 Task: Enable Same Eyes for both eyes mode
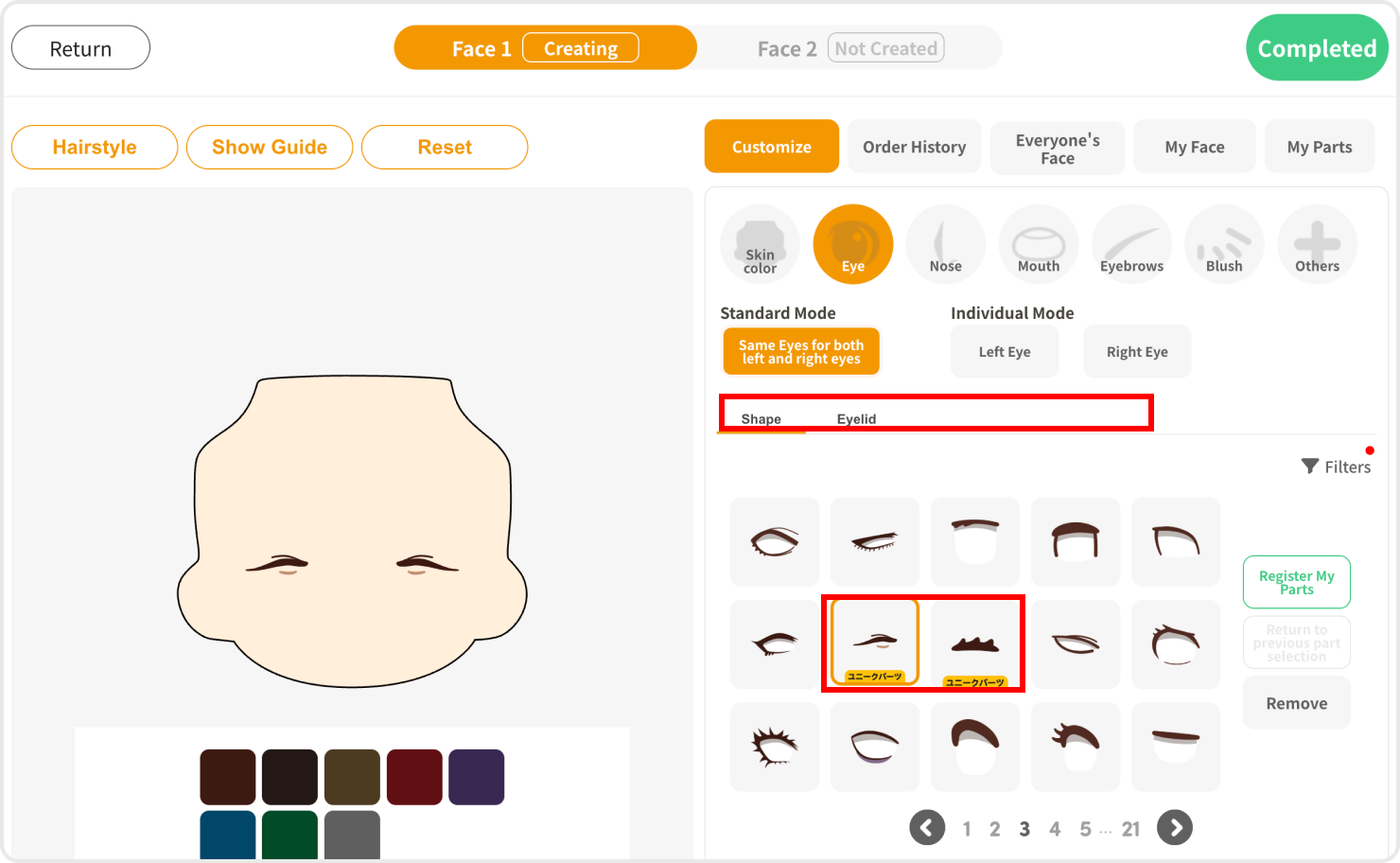tap(801, 352)
